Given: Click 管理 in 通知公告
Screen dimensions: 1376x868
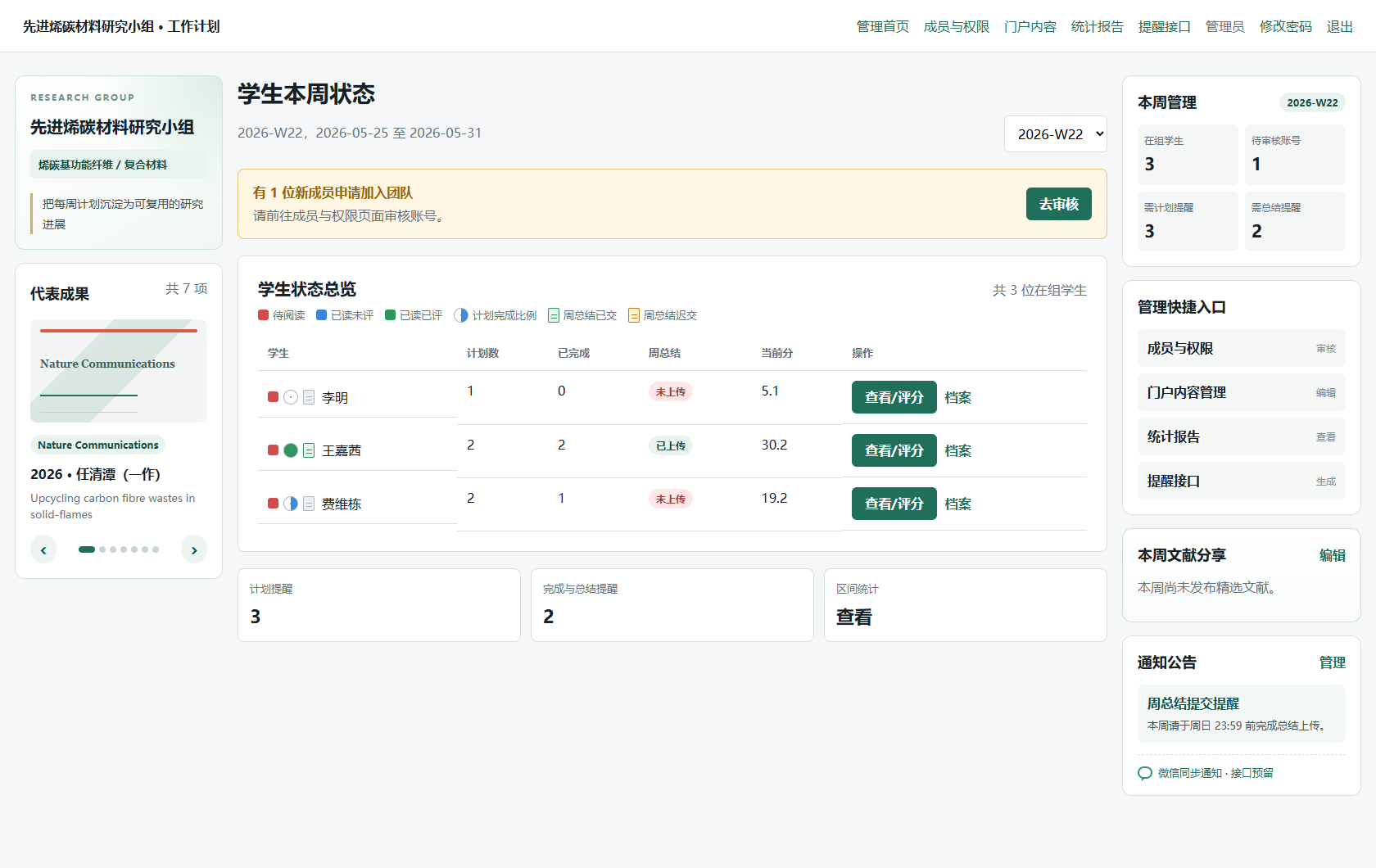Looking at the screenshot, I should click(x=1333, y=662).
